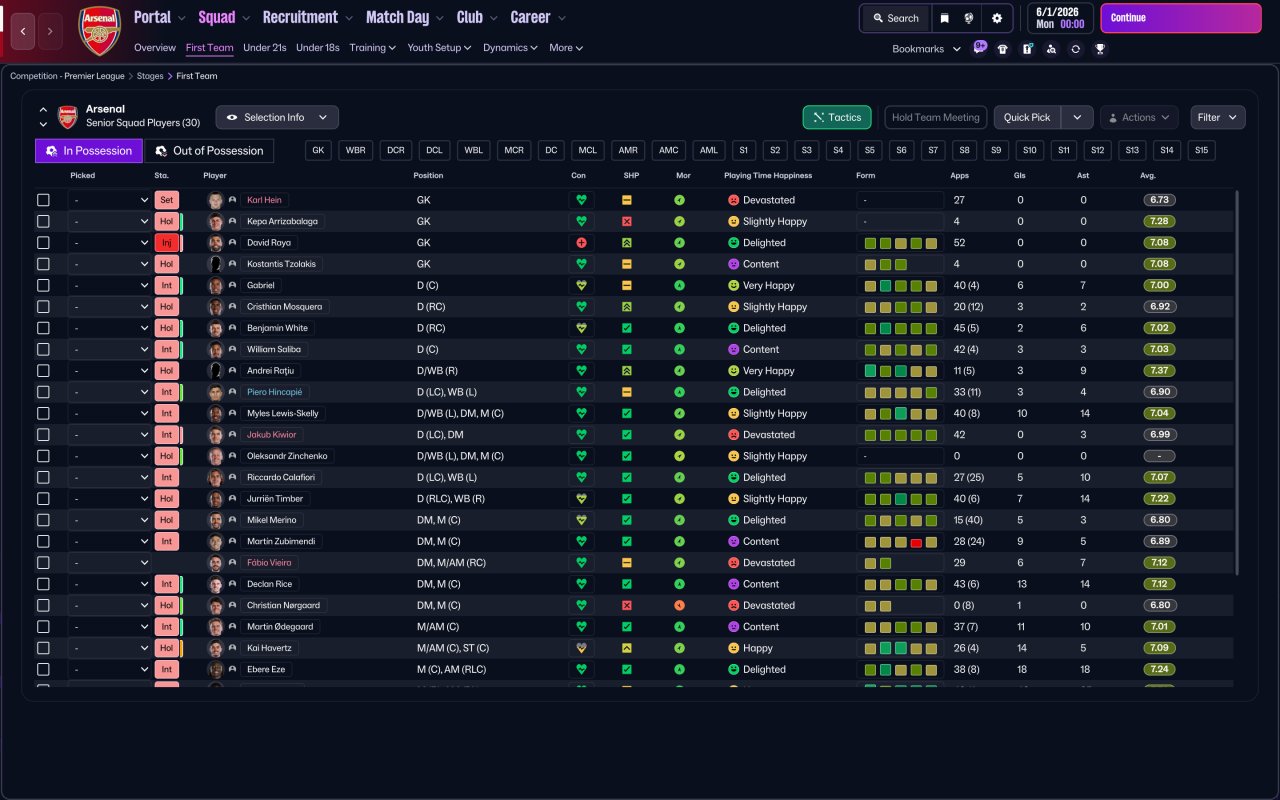Click Declan Rice's player portrait

tap(215, 584)
